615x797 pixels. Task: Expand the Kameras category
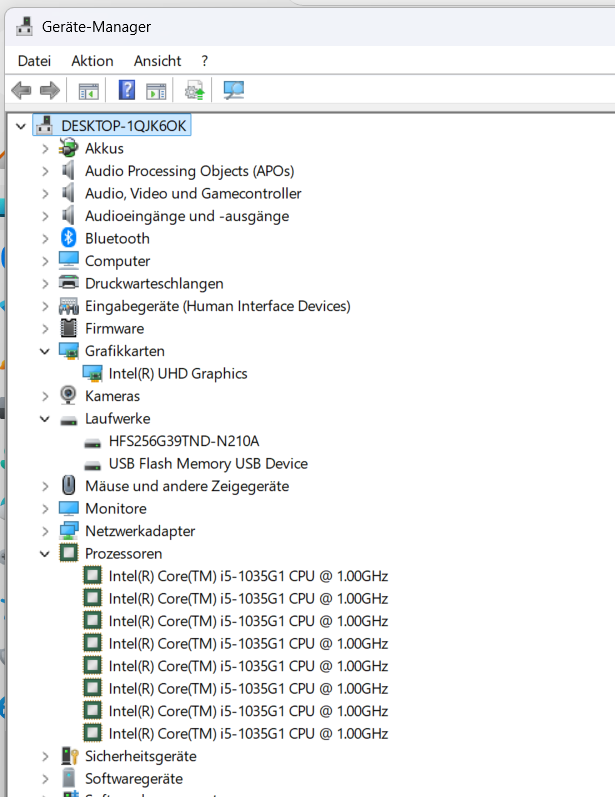(x=45, y=396)
